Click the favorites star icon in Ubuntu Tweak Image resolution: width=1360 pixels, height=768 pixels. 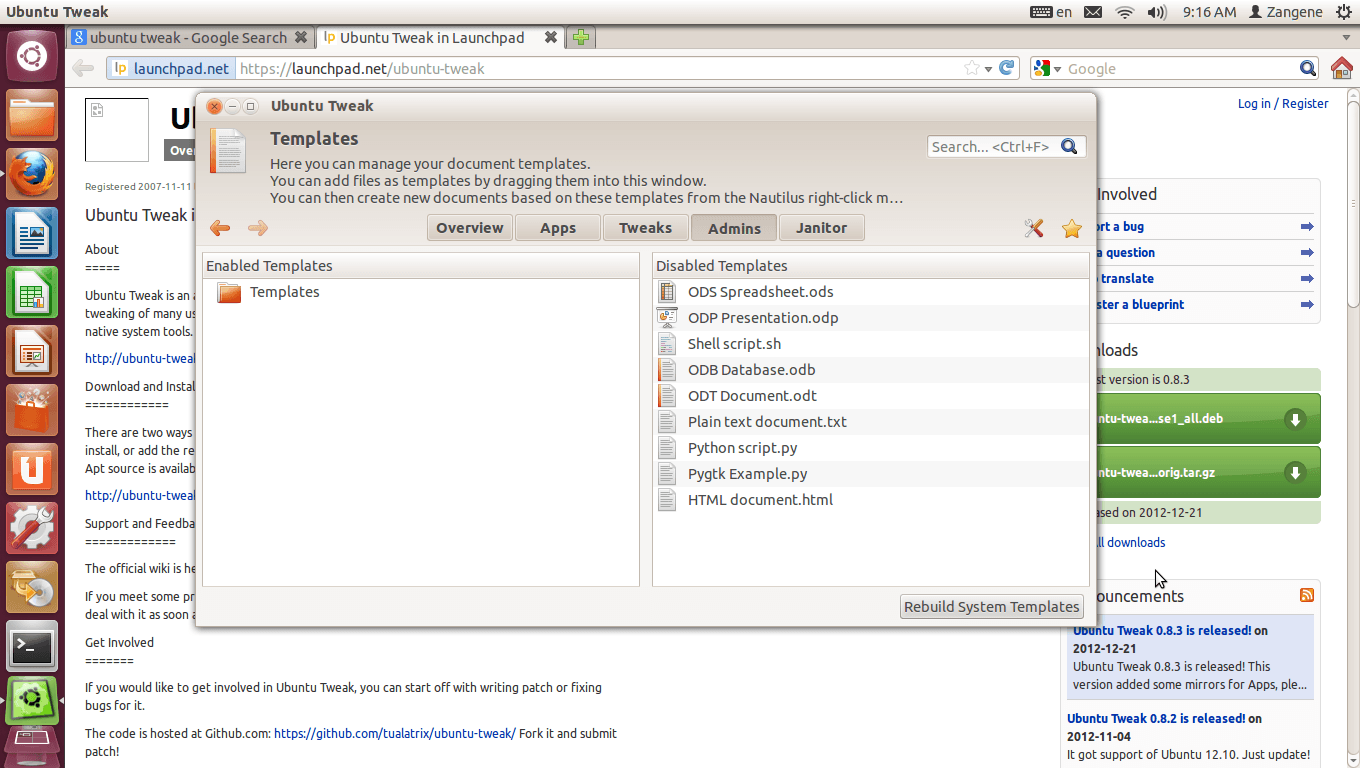click(x=1072, y=228)
